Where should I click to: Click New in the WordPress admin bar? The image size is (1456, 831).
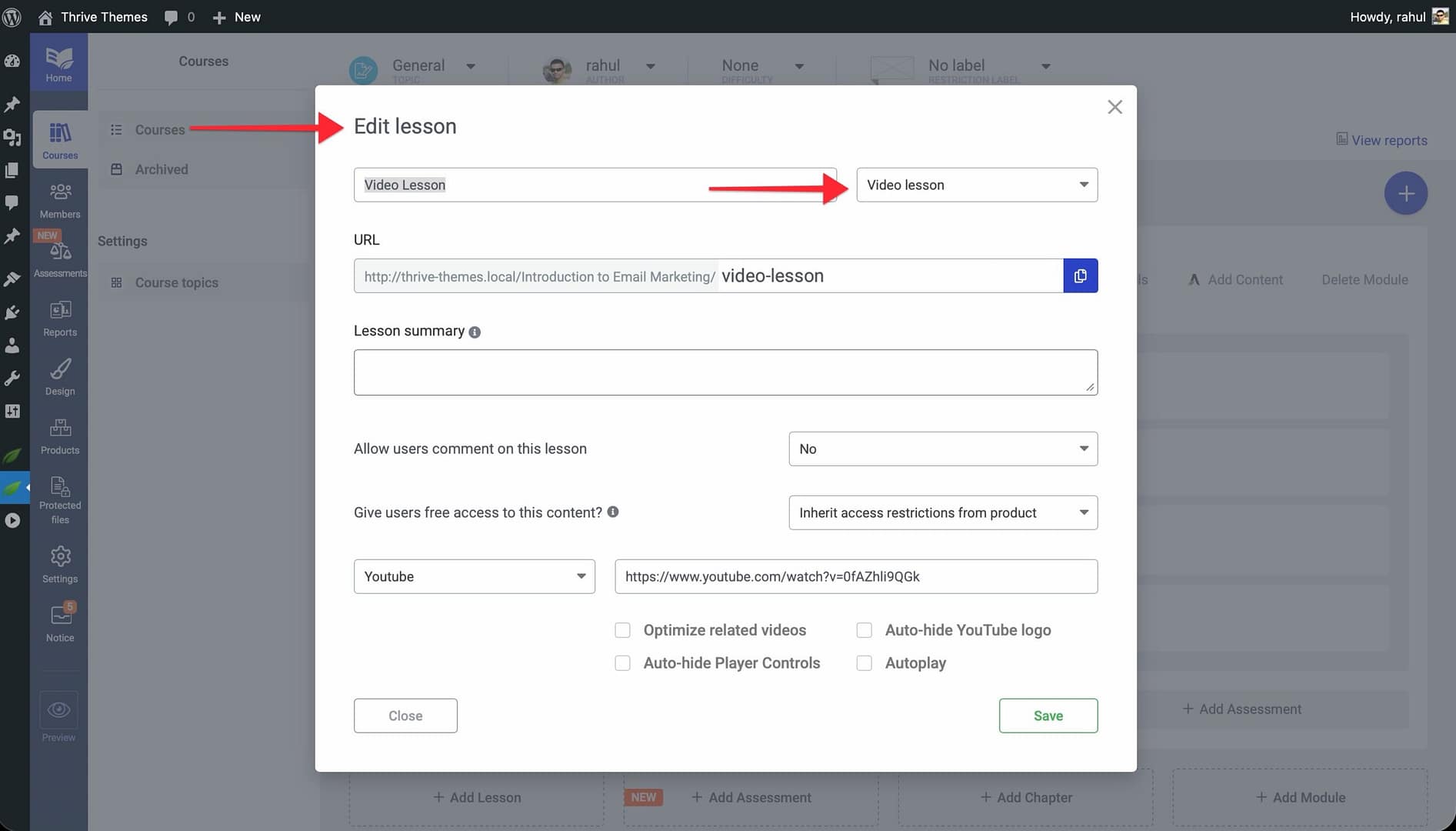point(237,17)
